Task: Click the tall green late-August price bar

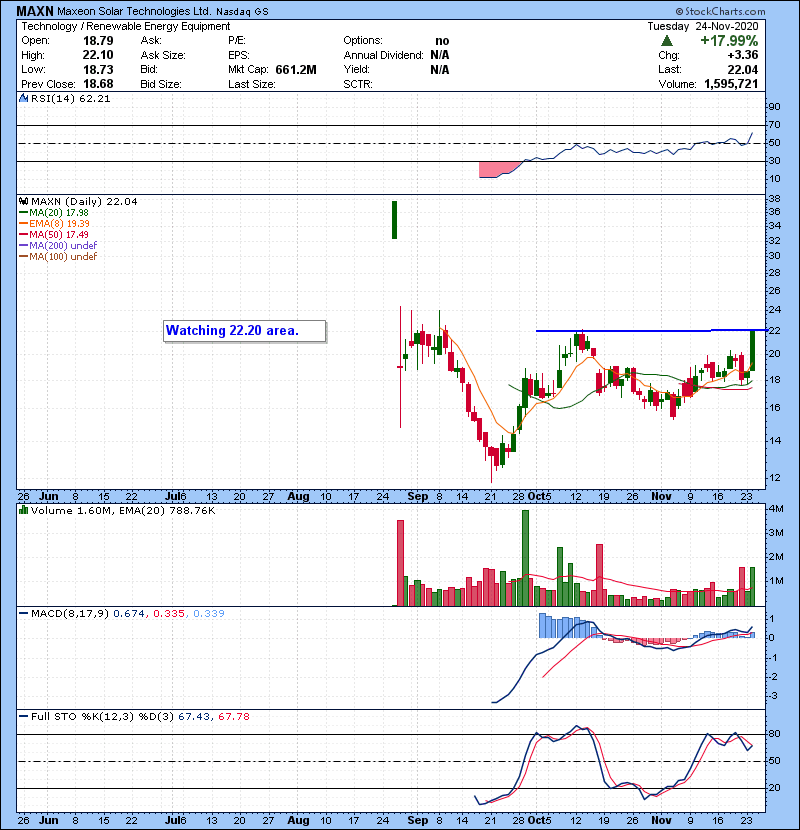Action: (x=394, y=220)
